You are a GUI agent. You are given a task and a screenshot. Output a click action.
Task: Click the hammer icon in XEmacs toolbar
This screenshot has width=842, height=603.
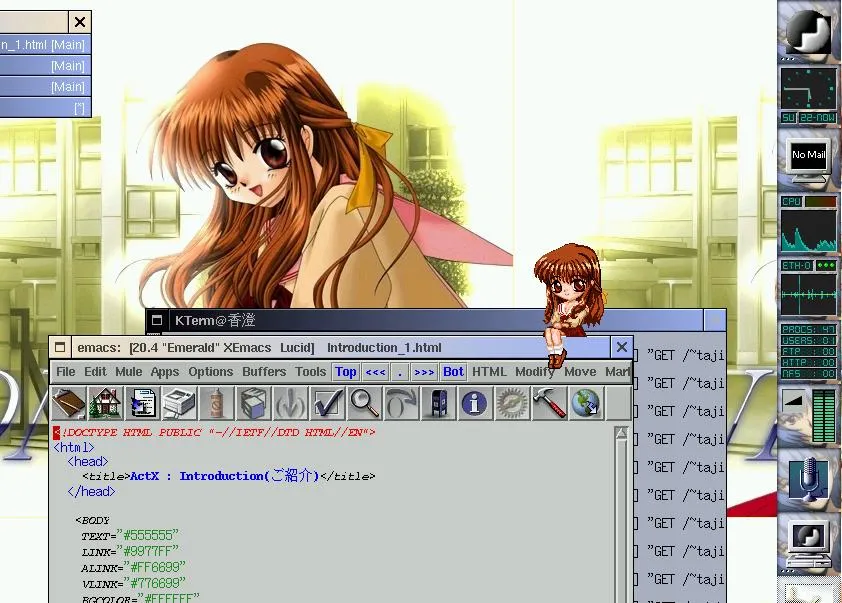tap(549, 403)
